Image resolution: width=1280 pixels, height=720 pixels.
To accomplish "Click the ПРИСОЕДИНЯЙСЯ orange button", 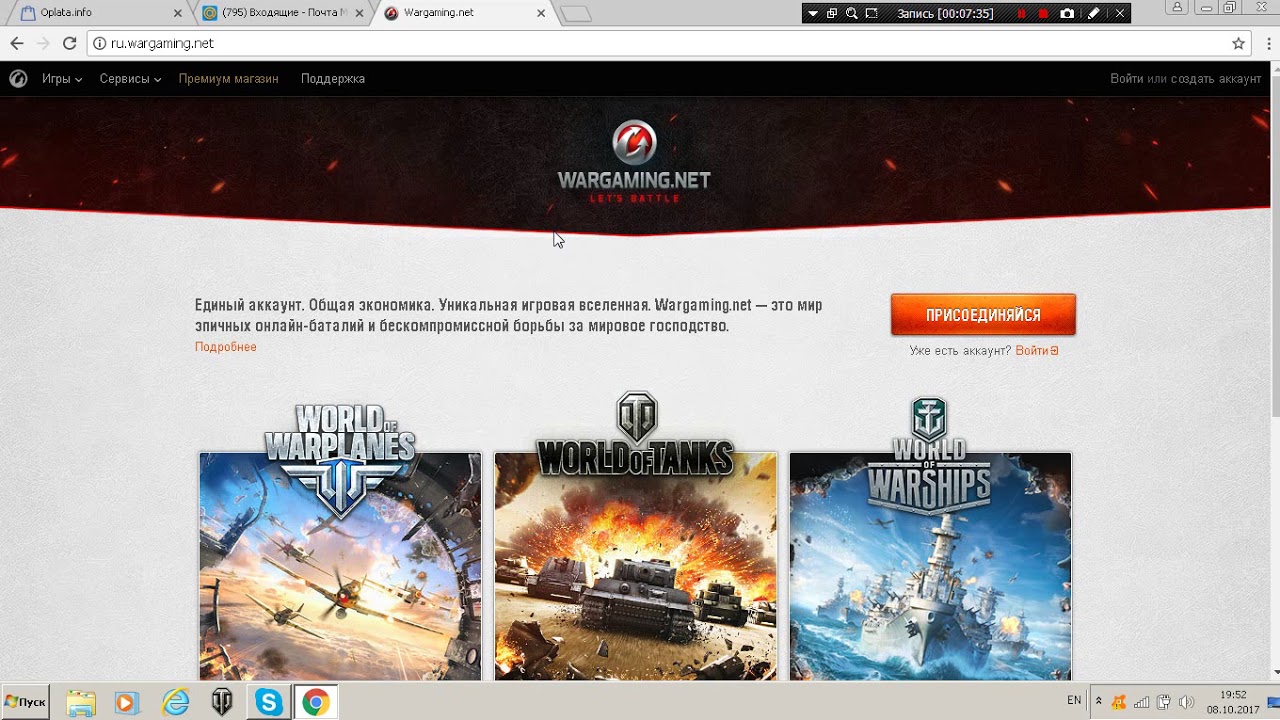I will [983, 315].
